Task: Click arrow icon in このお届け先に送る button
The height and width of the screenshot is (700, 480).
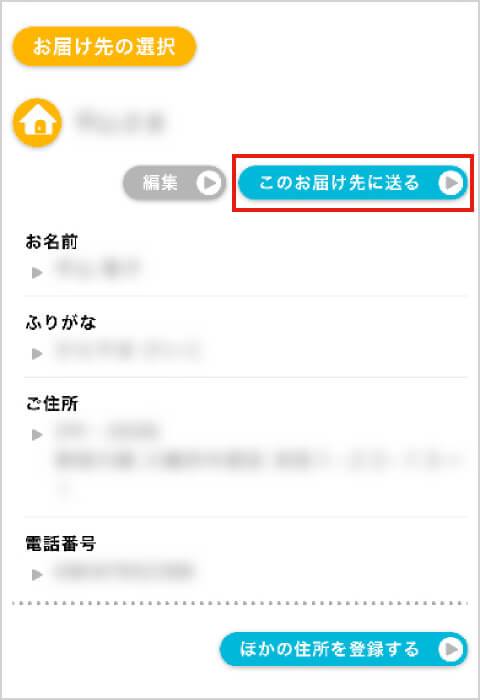Action: 451,183
